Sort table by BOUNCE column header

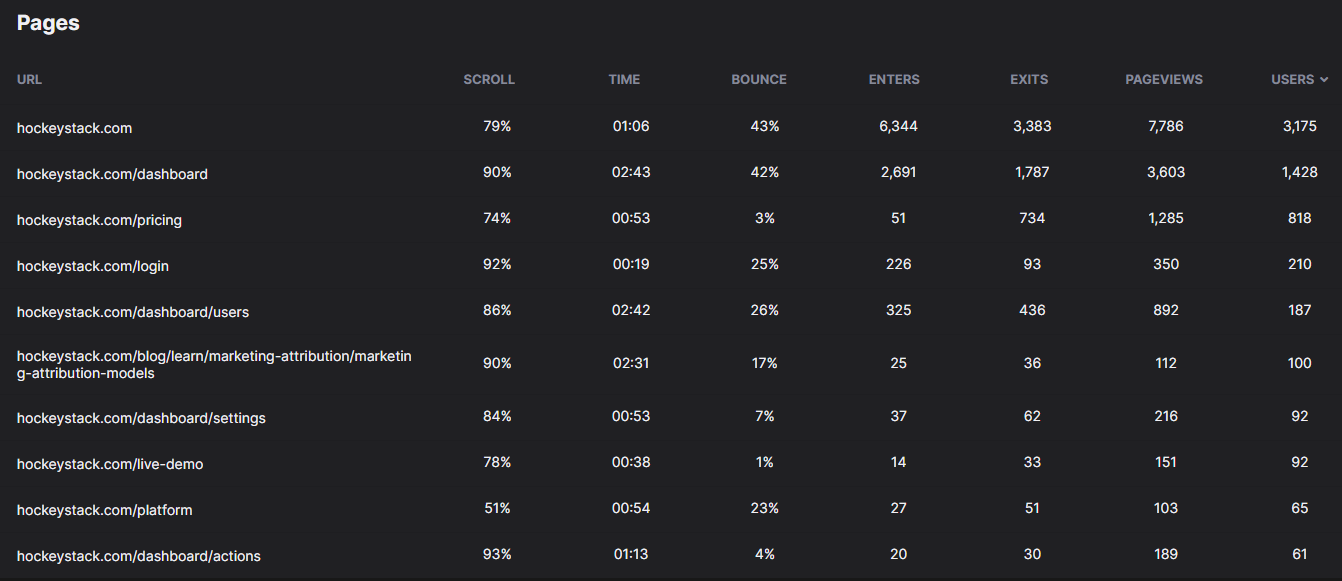(759, 79)
